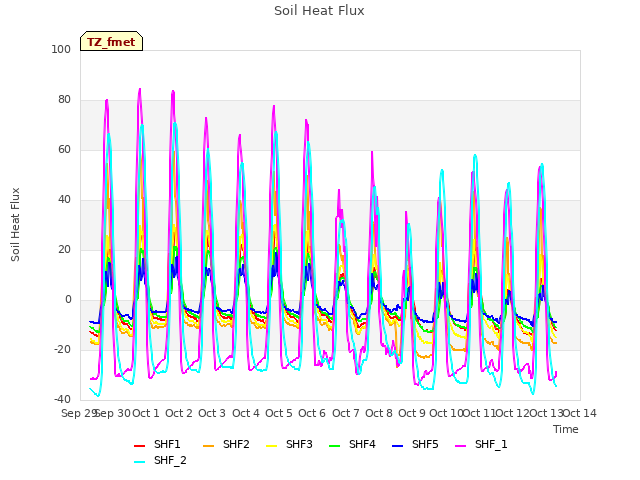The width and height of the screenshot is (640, 480).
Task: Click the -40 y-axis tick label
Action: 62,399
